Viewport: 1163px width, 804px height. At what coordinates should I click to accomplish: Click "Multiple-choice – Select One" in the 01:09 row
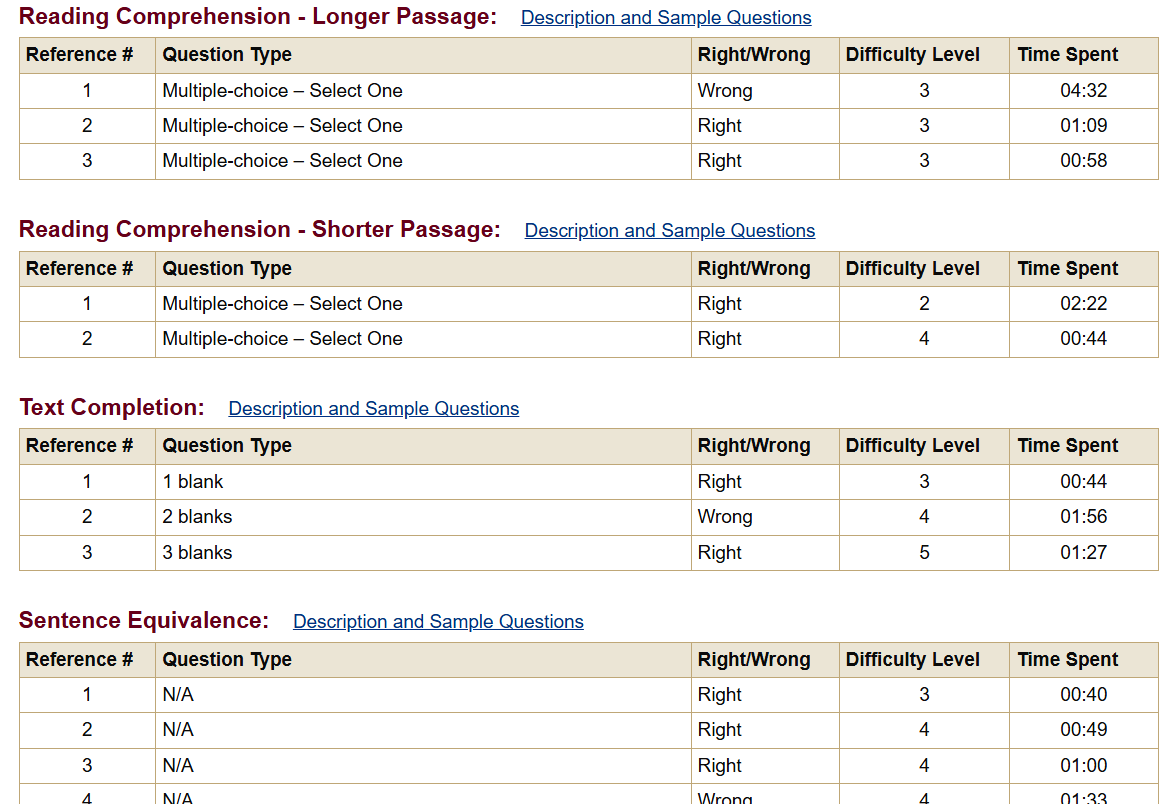point(283,125)
